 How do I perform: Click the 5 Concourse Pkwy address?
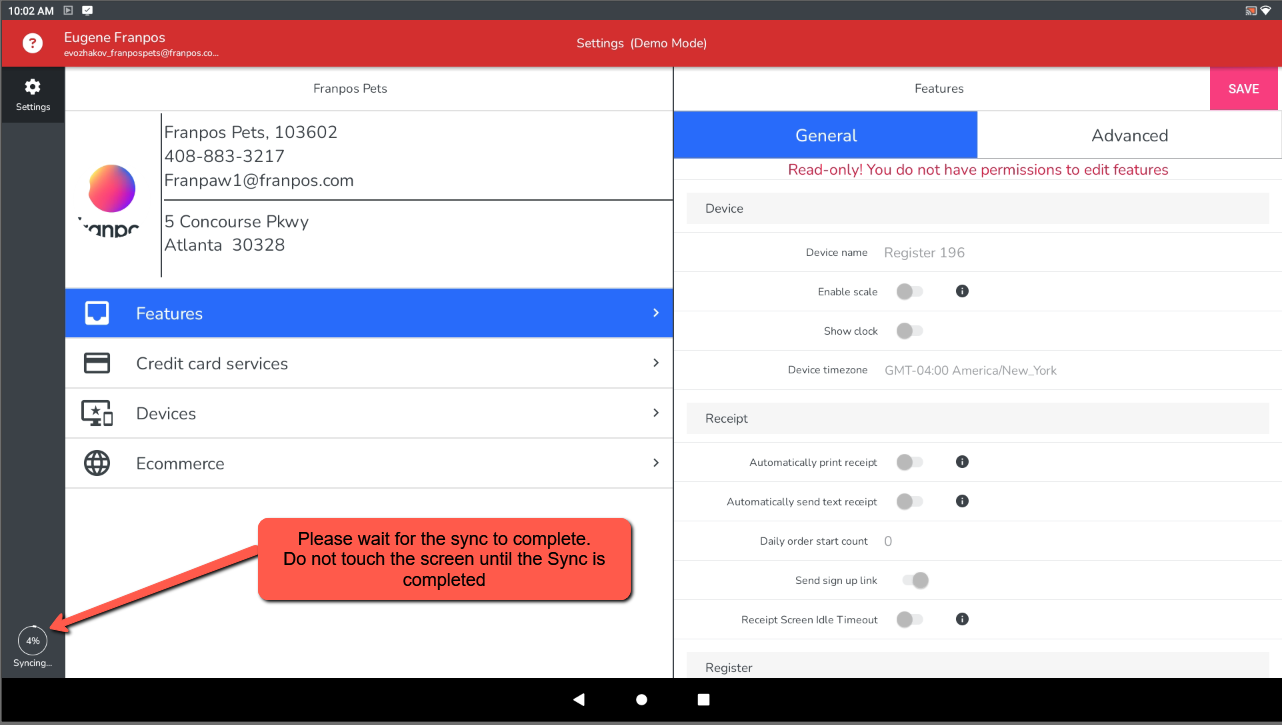[236, 221]
